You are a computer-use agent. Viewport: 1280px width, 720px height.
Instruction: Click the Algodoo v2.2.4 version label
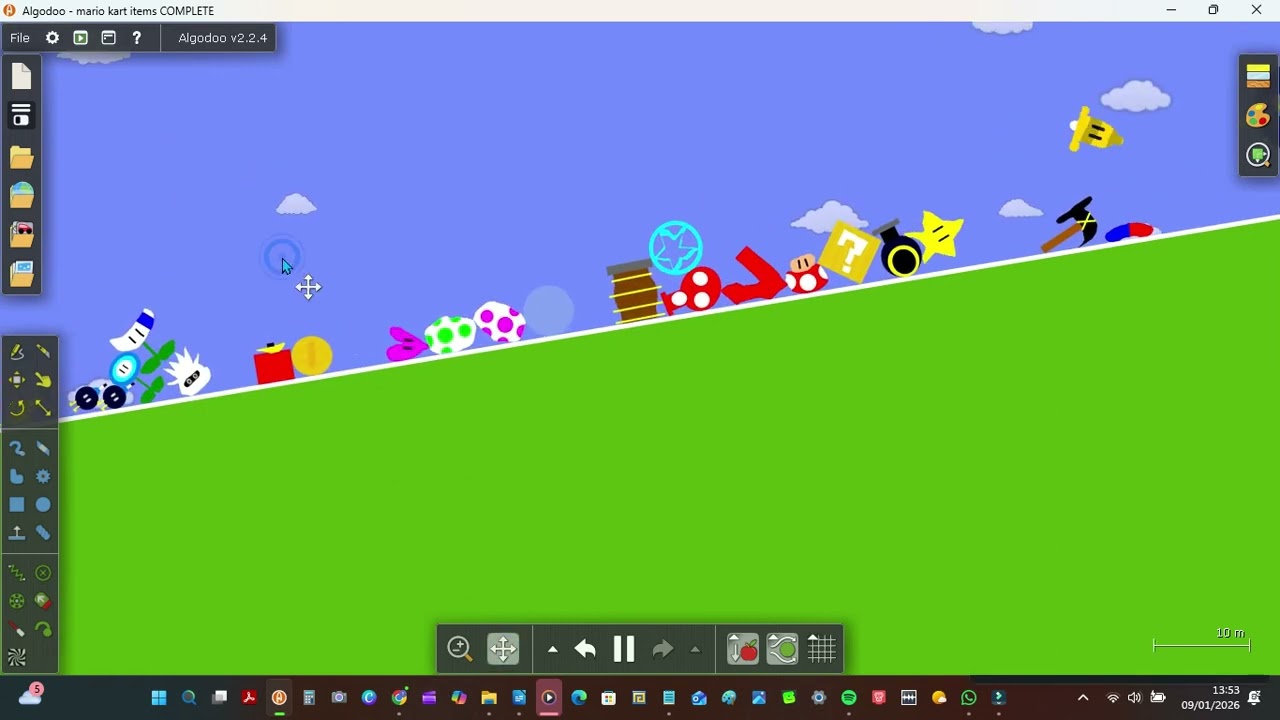tap(222, 38)
